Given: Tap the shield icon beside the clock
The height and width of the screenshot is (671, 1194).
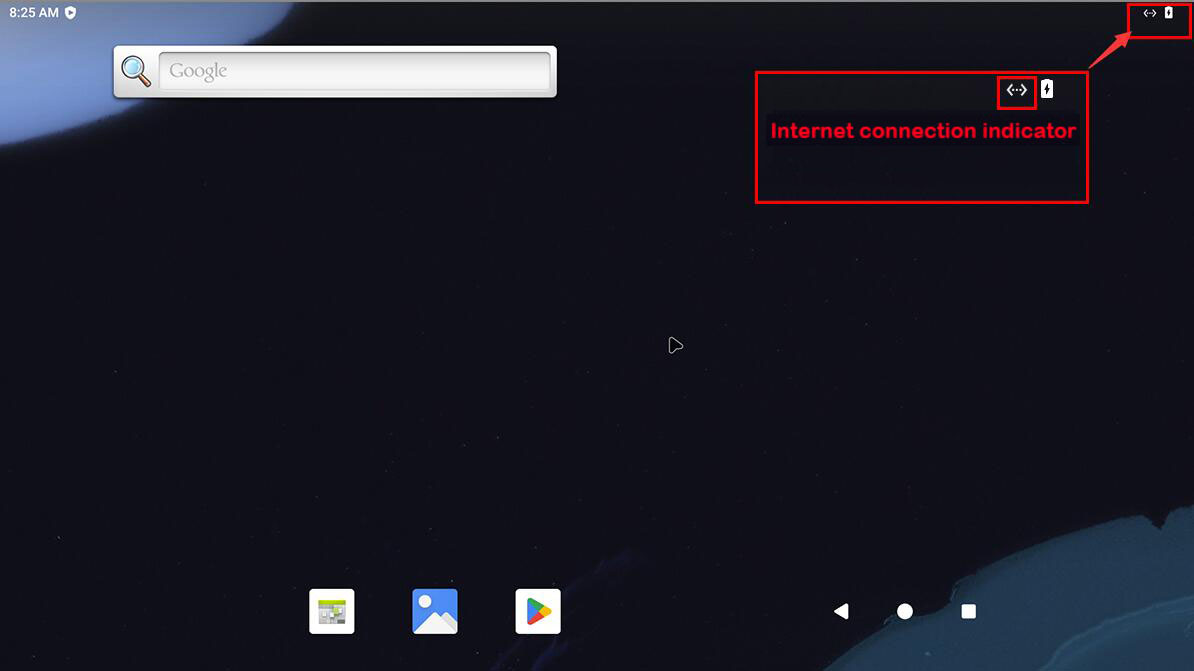Looking at the screenshot, I should click(x=70, y=13).
